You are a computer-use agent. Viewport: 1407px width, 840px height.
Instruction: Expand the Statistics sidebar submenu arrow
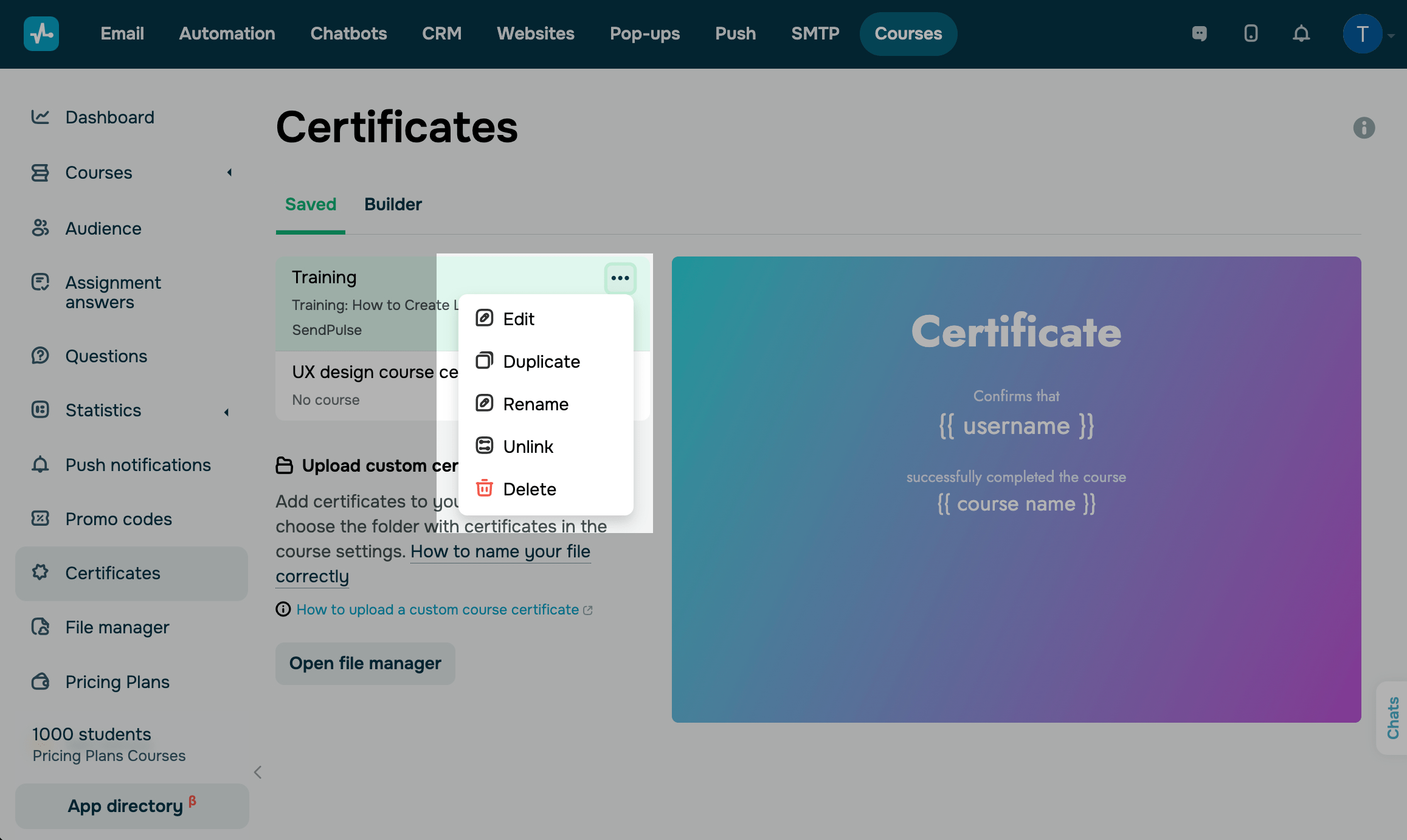pos(227,412)
